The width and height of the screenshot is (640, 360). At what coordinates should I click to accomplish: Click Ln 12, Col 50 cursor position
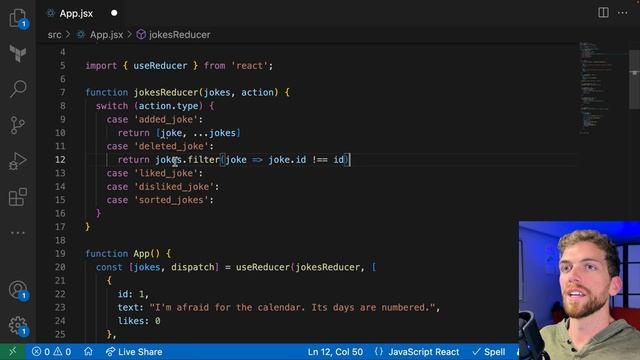pos(335,351)
